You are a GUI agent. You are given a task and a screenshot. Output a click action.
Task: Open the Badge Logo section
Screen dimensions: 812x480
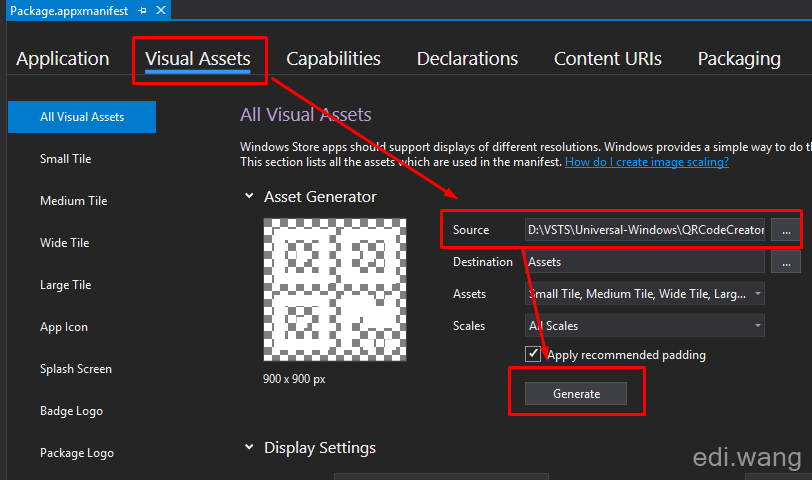pos(71,411)
